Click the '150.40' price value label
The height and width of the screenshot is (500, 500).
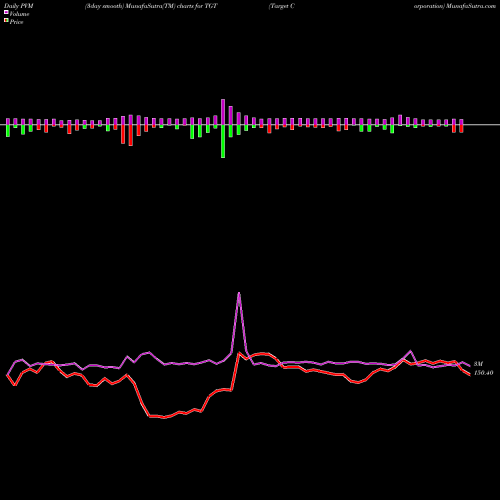tap(483, 373)
